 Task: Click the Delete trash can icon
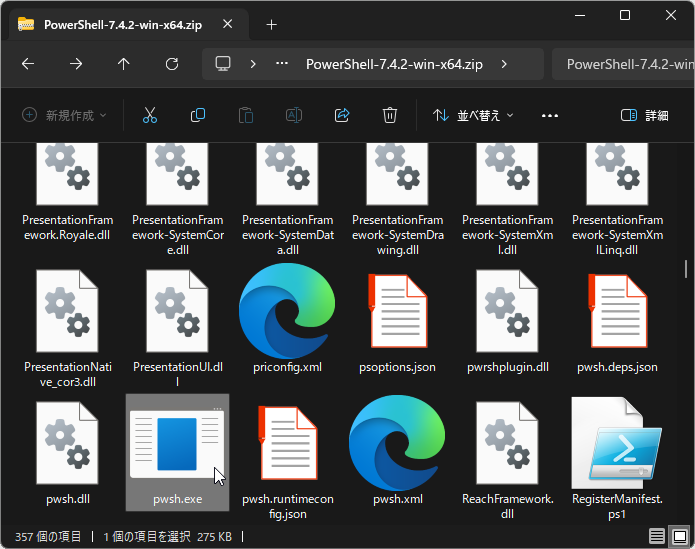pos(390,115)
